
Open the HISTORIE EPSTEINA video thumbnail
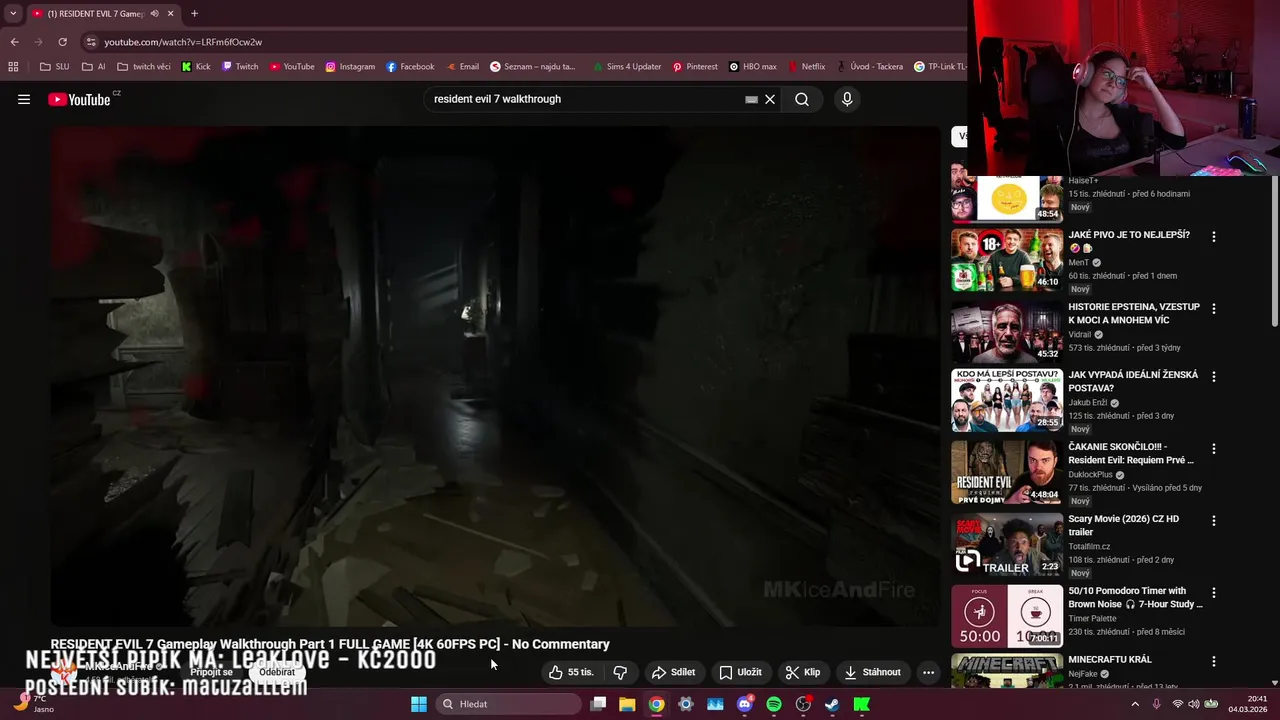1007,332
